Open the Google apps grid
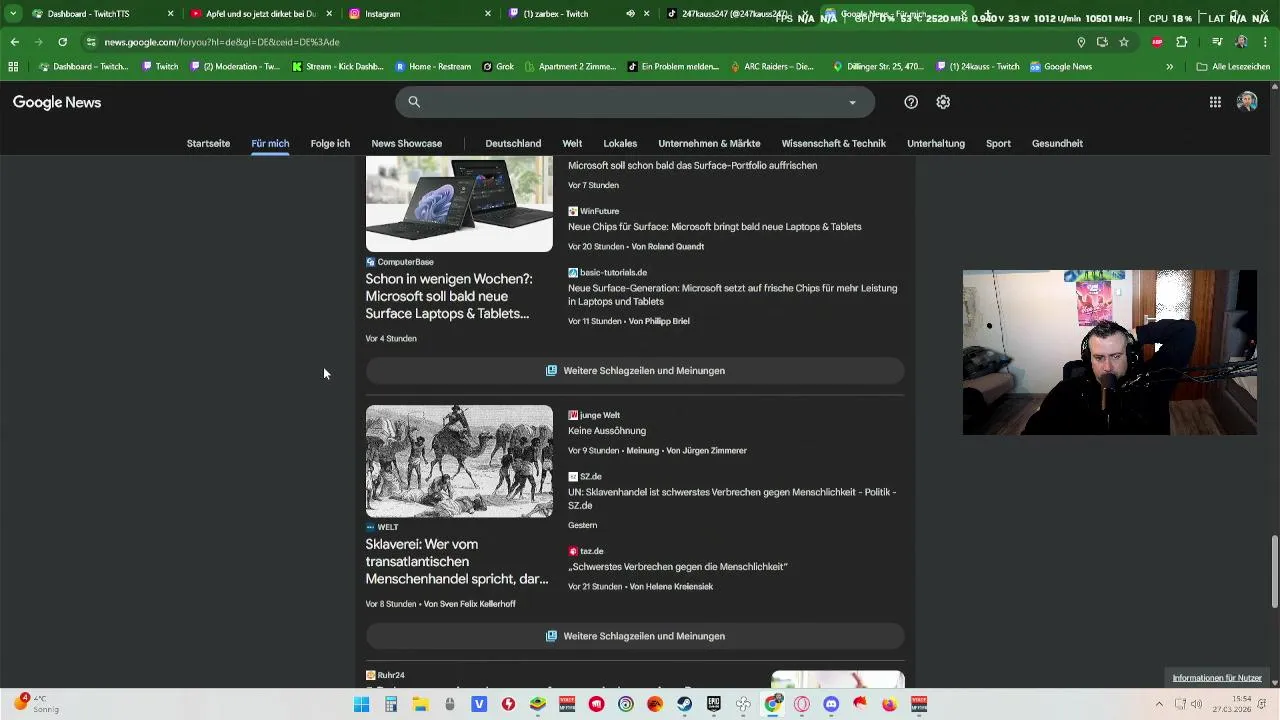 coord(1215,102)
